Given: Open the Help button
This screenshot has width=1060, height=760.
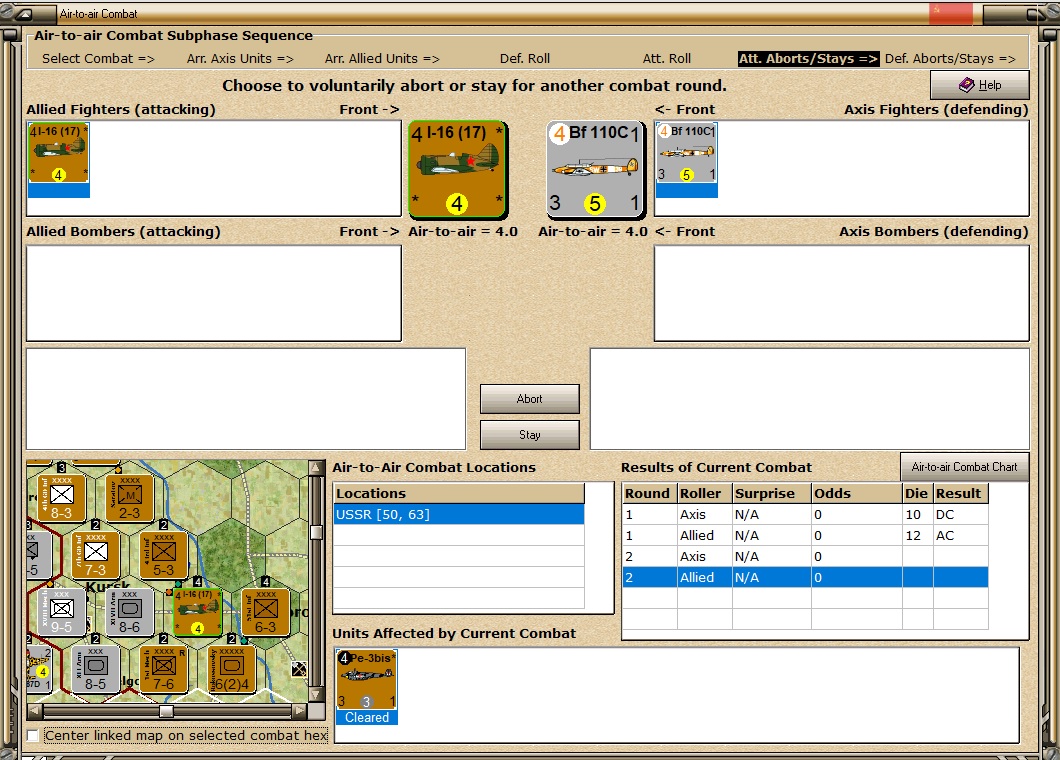Looking at the screenshot, I should [x=980, y=85].
